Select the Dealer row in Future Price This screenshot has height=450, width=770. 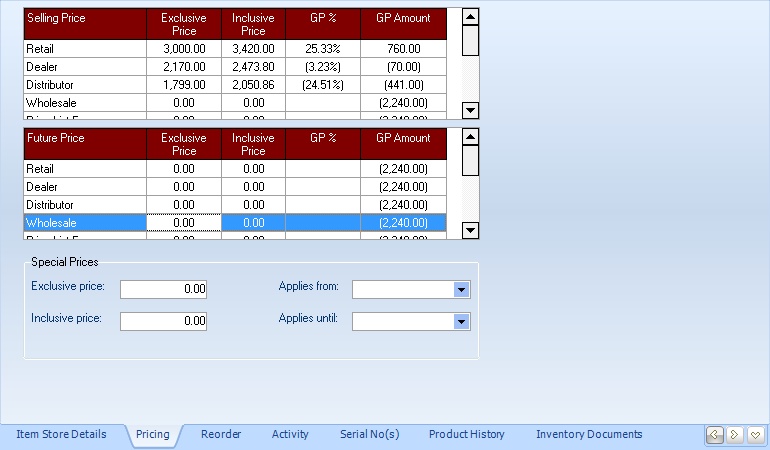click(84, 187)
